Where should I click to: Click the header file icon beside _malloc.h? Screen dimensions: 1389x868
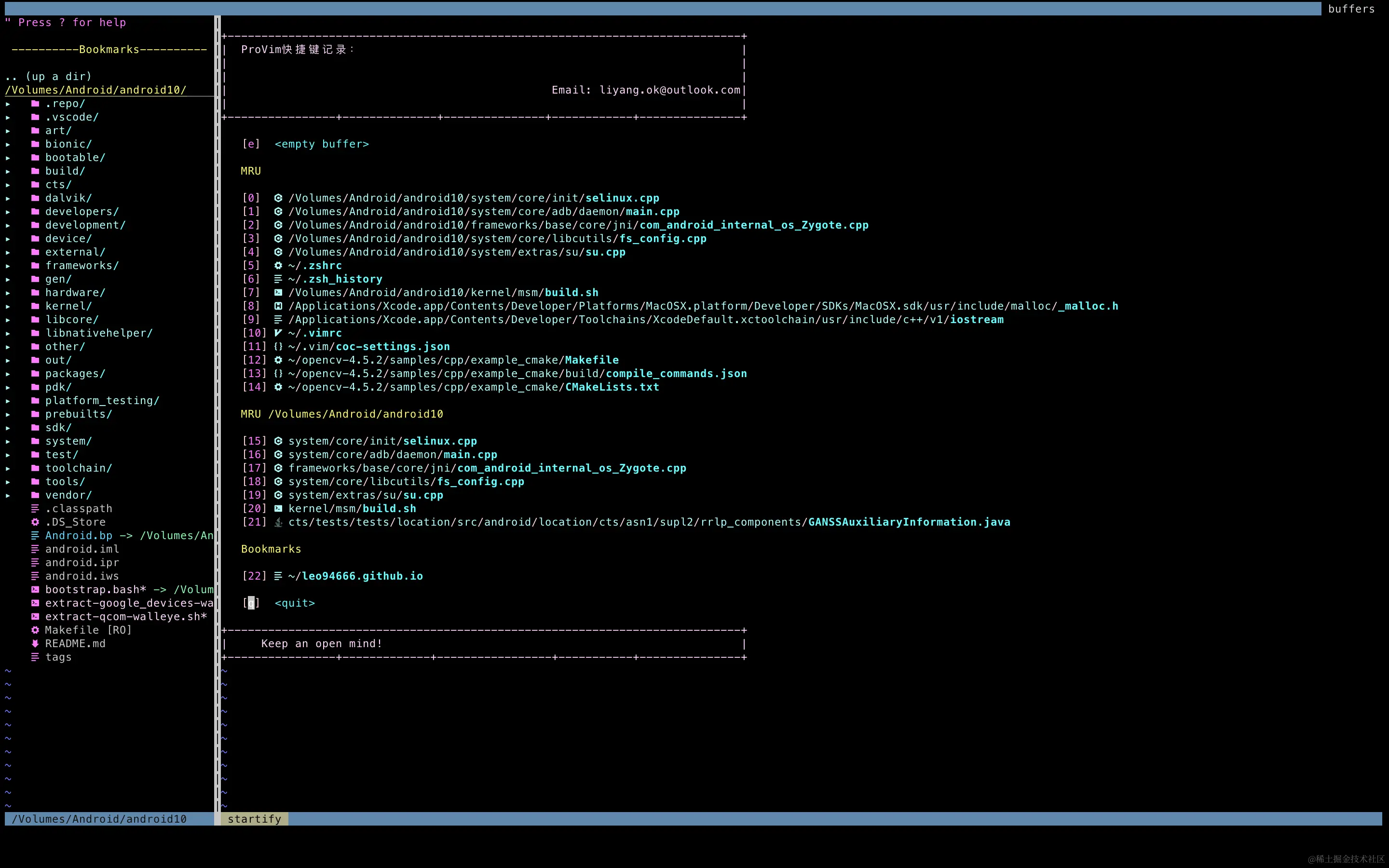click(x=278, y=306)
